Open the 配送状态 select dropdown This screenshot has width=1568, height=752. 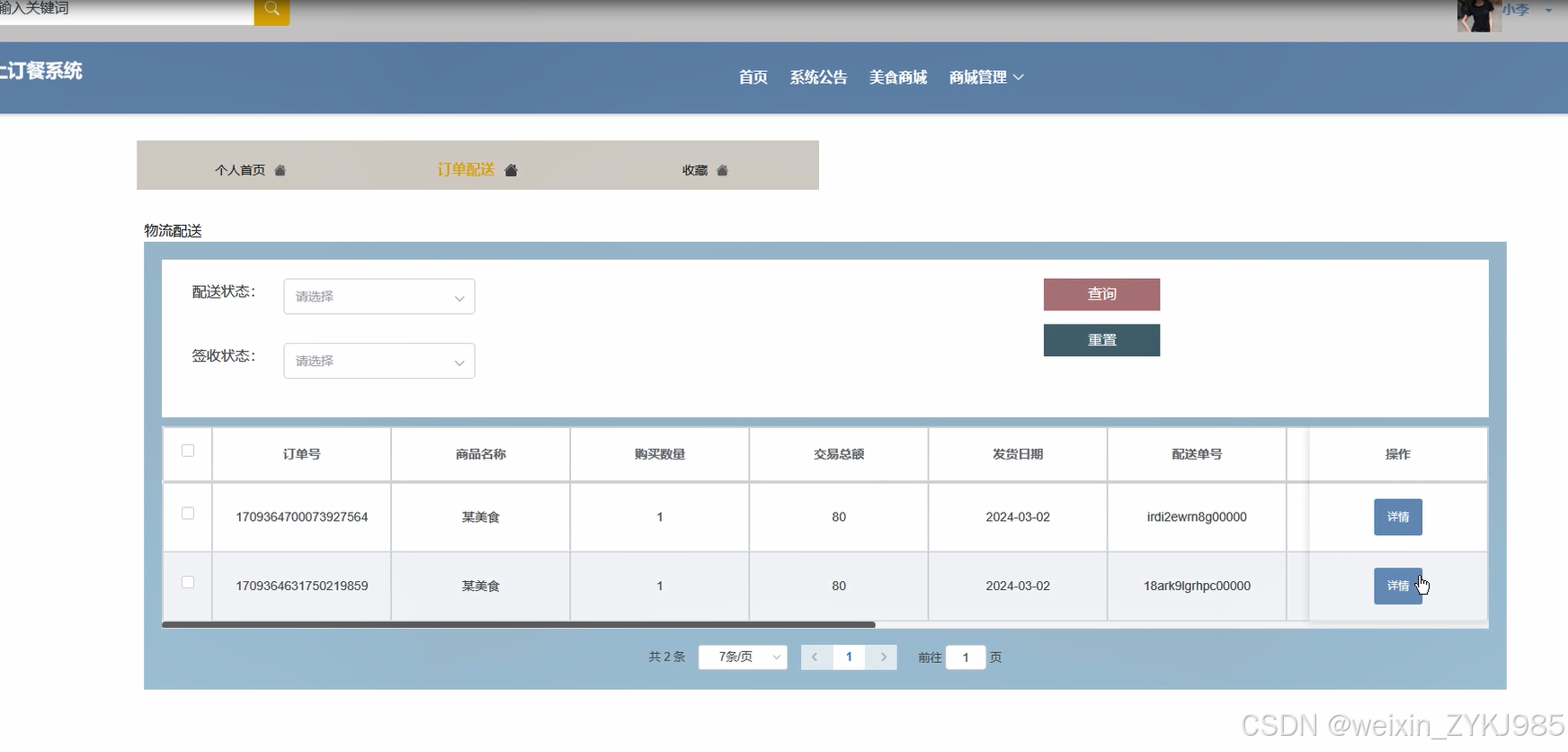pyautogui.click(x=379, y=297)
